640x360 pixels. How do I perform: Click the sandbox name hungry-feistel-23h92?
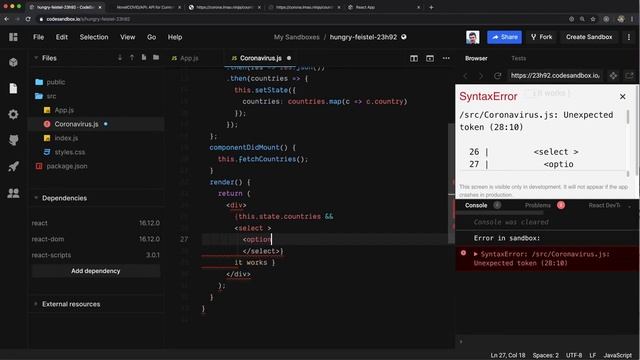click(x=363, y=37)
